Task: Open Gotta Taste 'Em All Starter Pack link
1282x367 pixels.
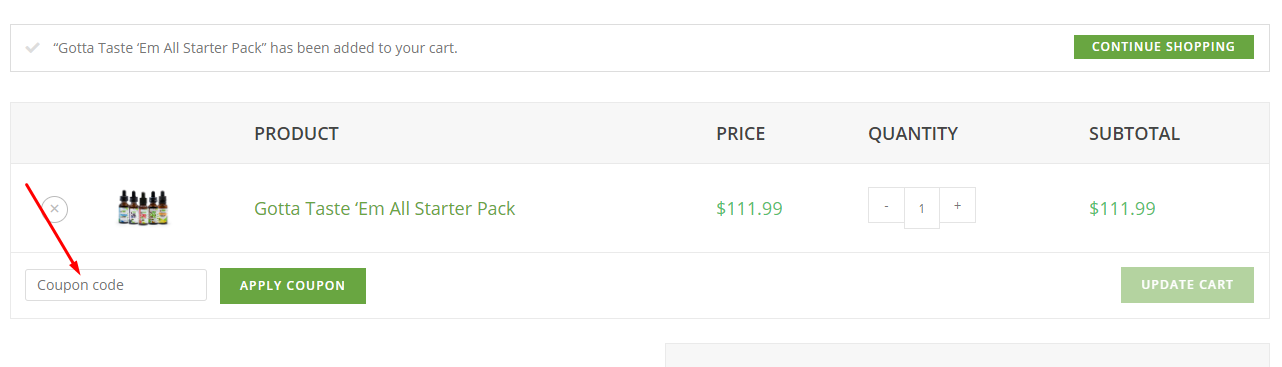Action: (x=385, y=209)
